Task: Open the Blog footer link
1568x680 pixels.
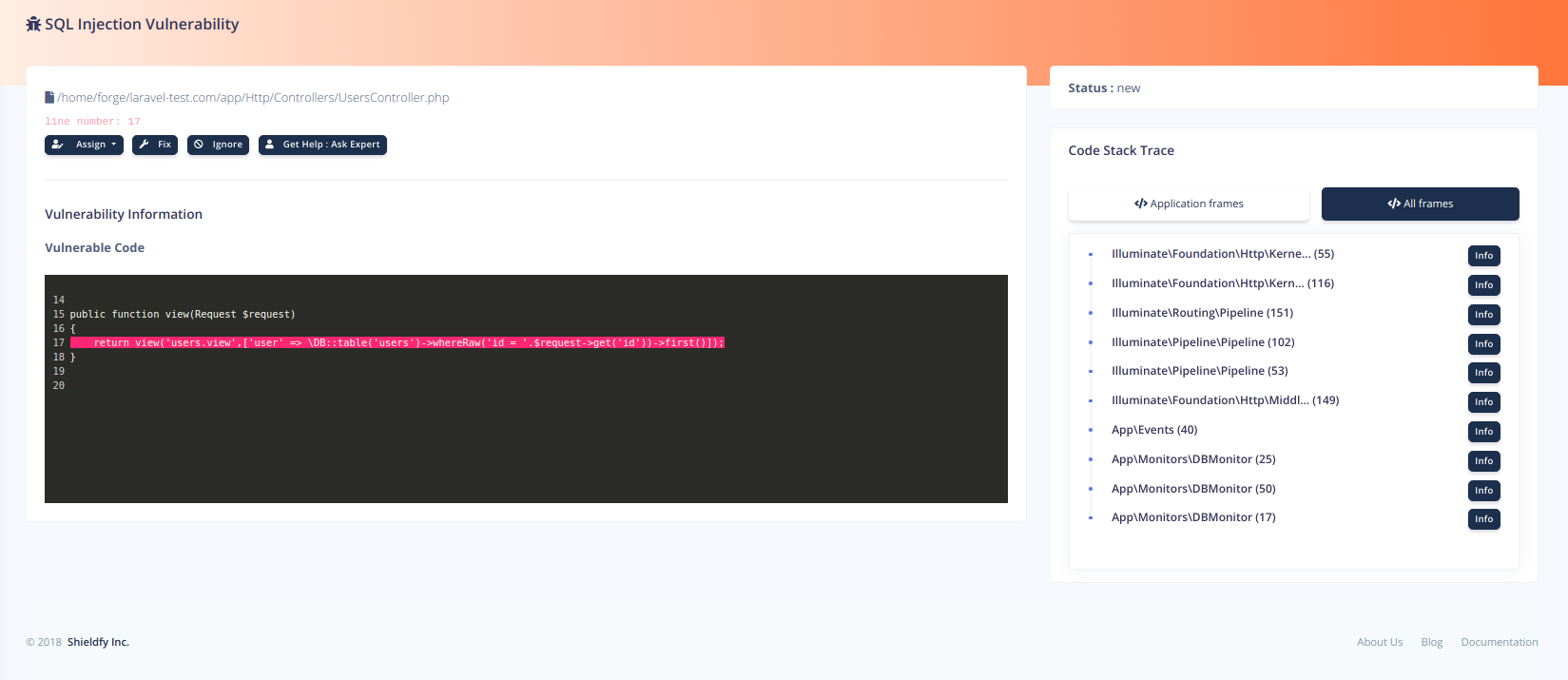Action: (1432, 642)
